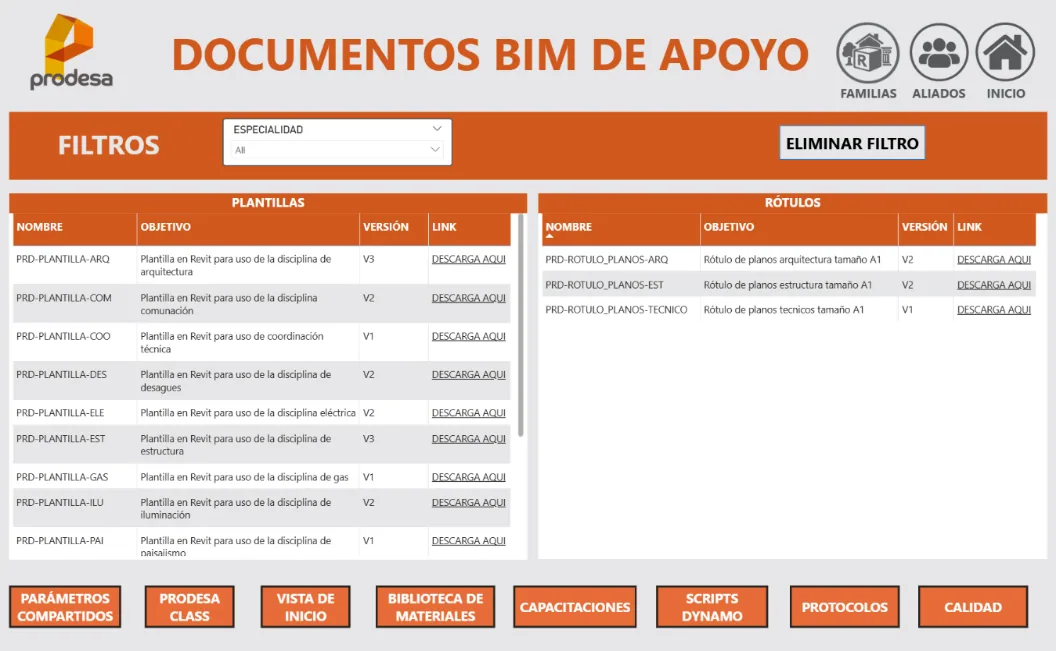The height and width of the screenshot is (651, 1056).
Task: Open the Capacitaciones page
Action: pos(574,607)
